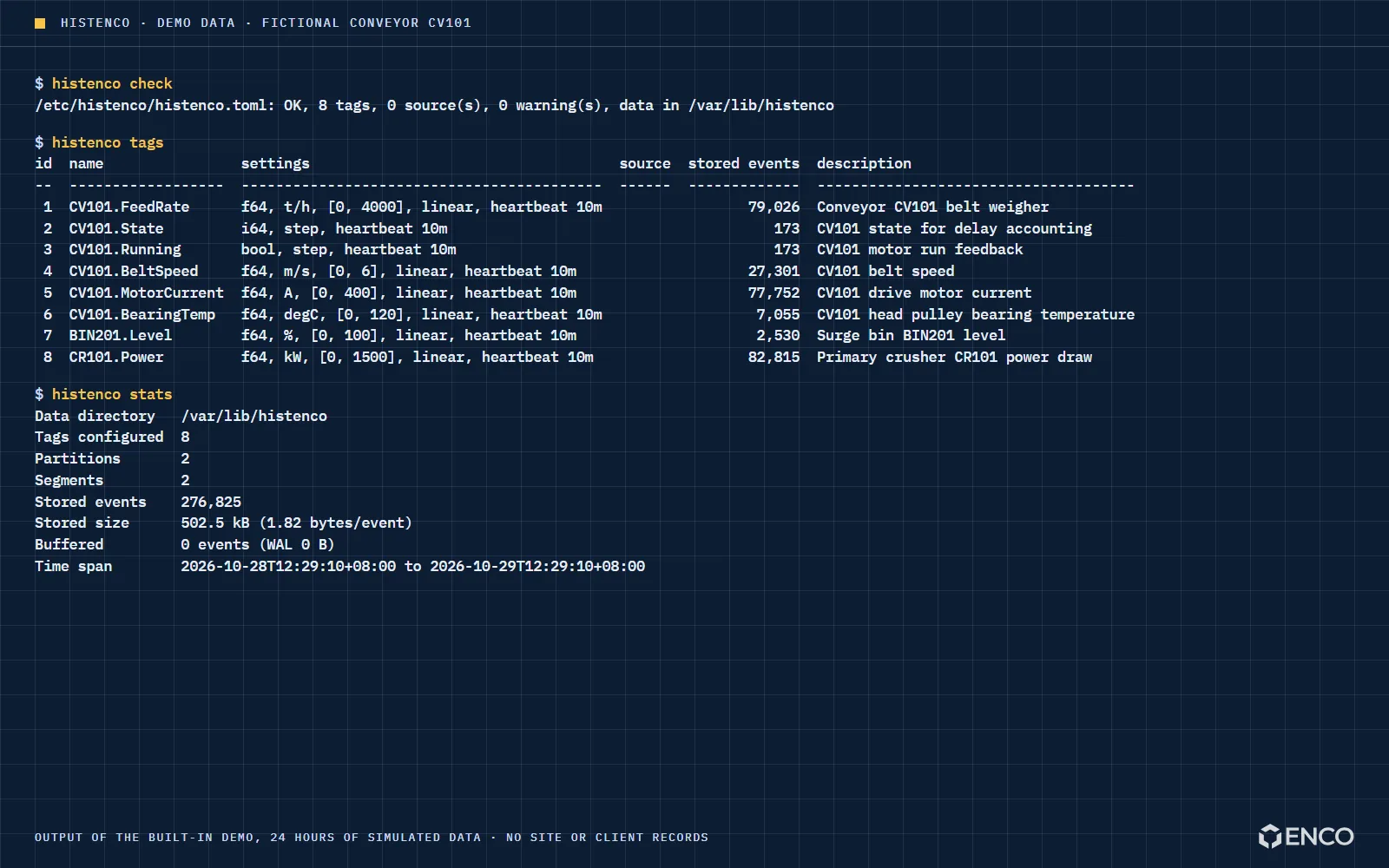Click 'CV101 state for delay accounting' description
This screenshot has height=868, width=1389.
tap(954, 228)
